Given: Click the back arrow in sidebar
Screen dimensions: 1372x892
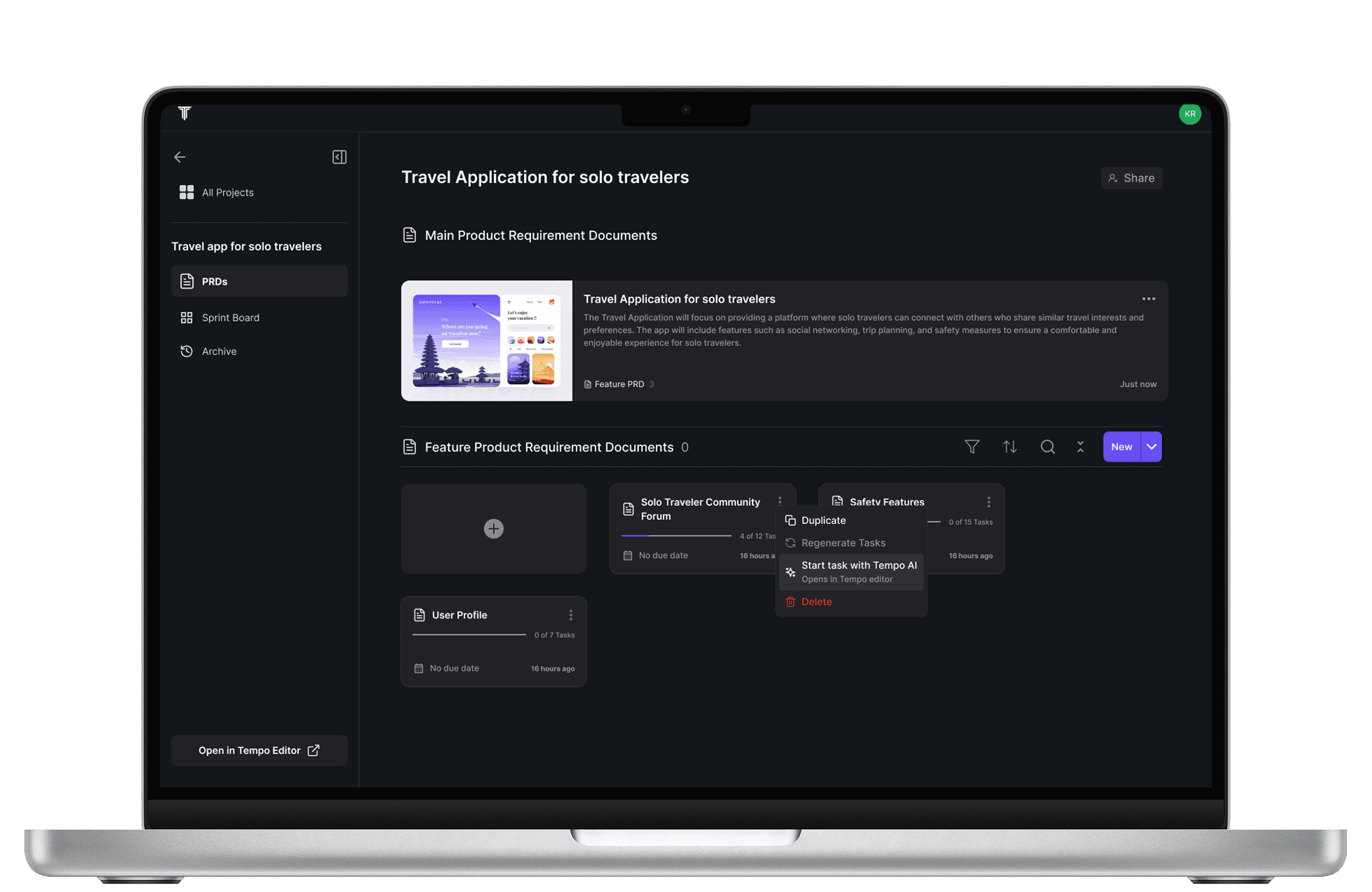Looking at the screenshot, I should pos(180,157).
